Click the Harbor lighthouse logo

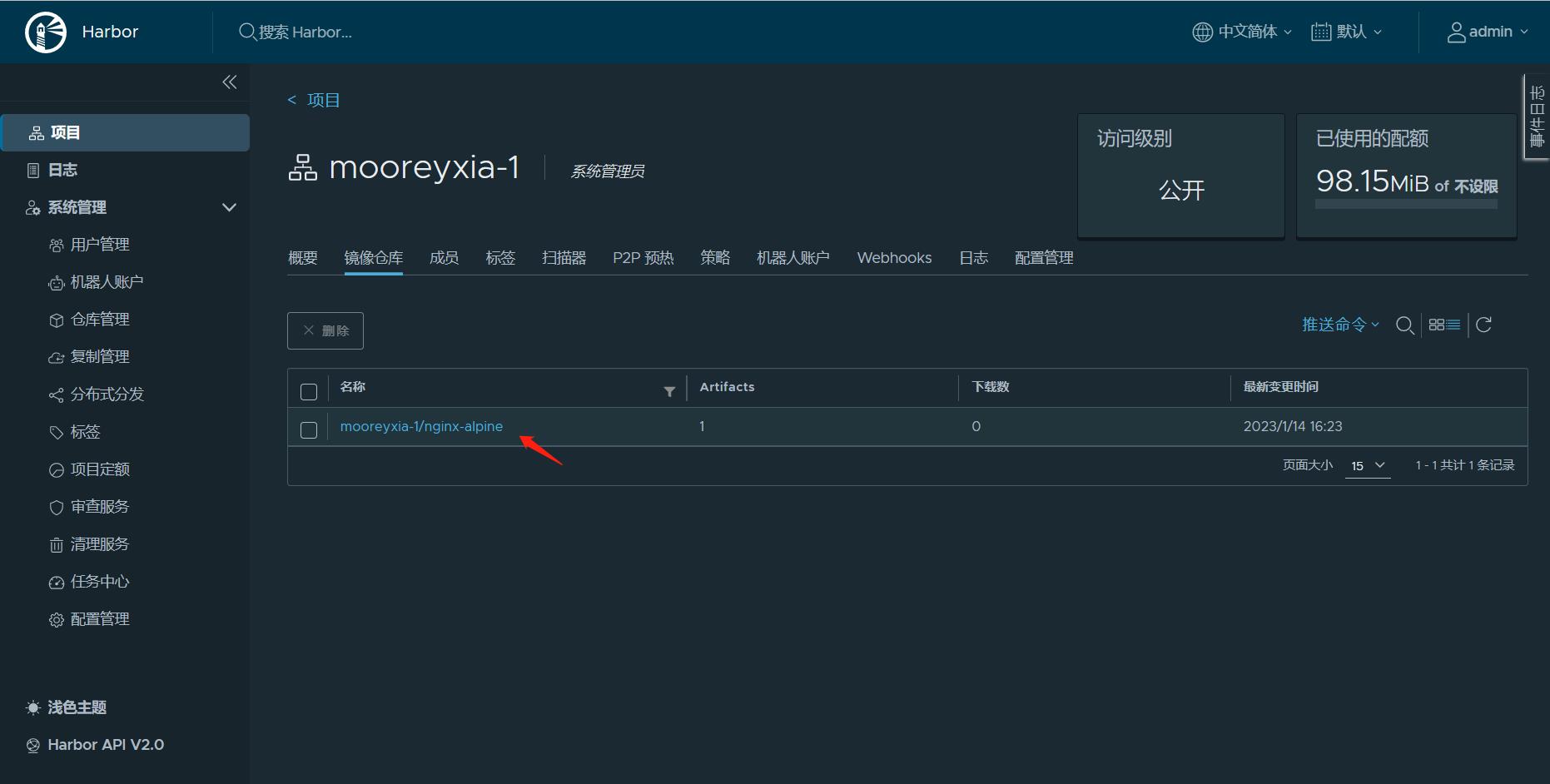point(46,32)
